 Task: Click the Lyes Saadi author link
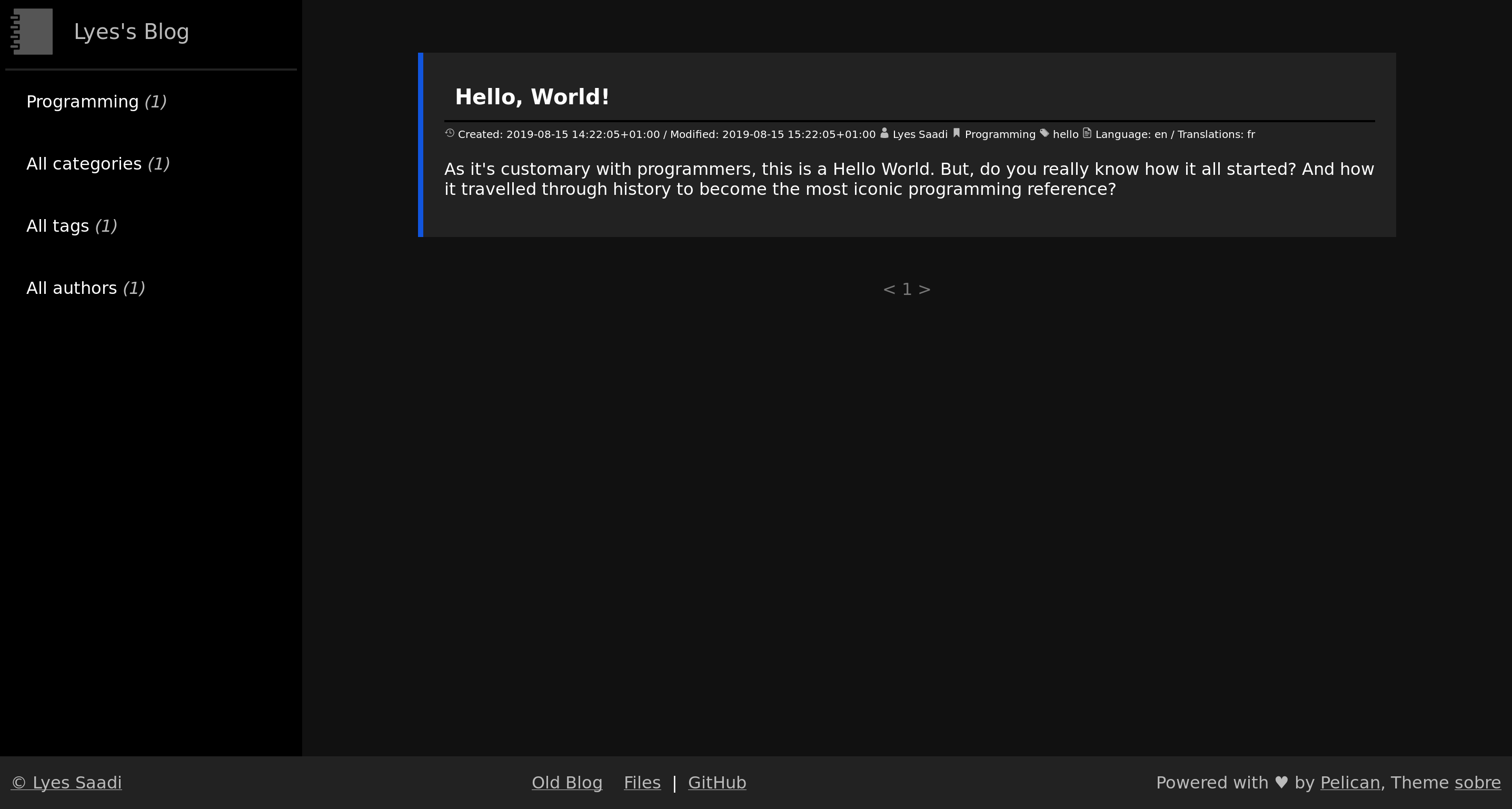[x=920, y=134]
